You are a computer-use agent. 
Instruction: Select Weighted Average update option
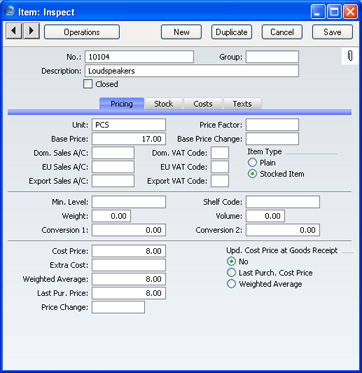click(x=231, y=284)
